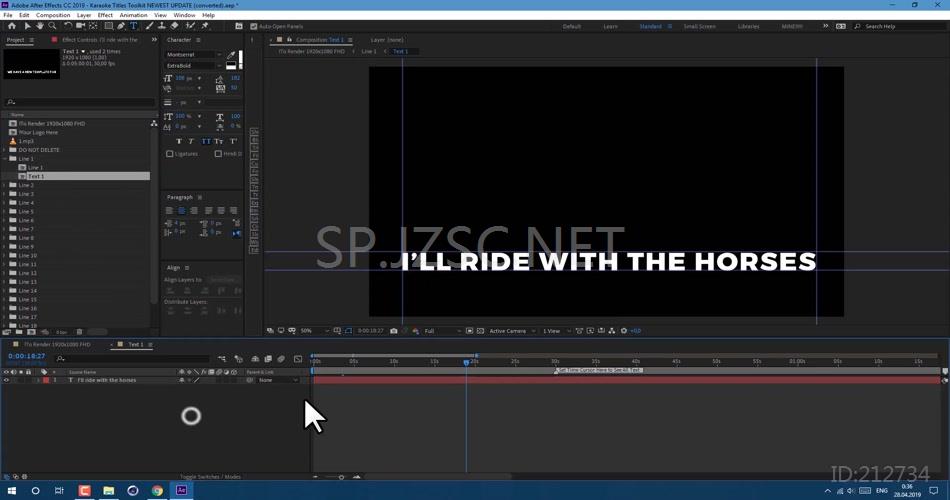Toggle the Hindi Digits checkbox
This screenshot has width=950, height=500.
click(x=218, y=154)
